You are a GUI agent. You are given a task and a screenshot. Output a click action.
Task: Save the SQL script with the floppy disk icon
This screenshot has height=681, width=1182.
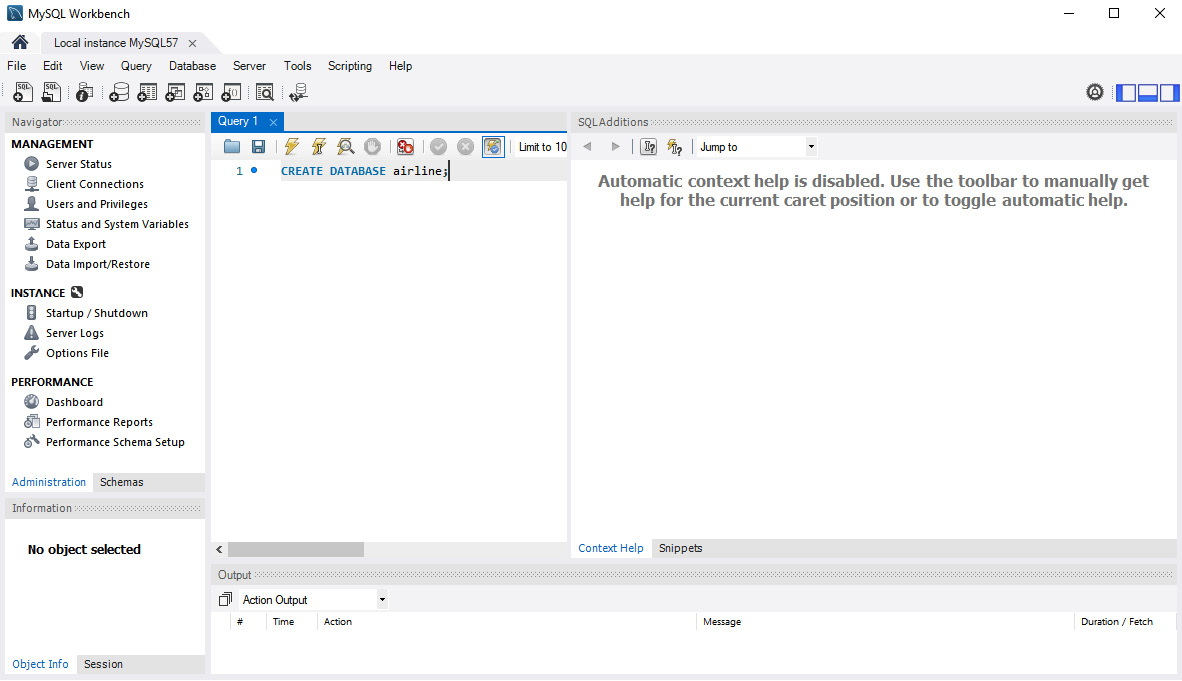tap(258, 147)
